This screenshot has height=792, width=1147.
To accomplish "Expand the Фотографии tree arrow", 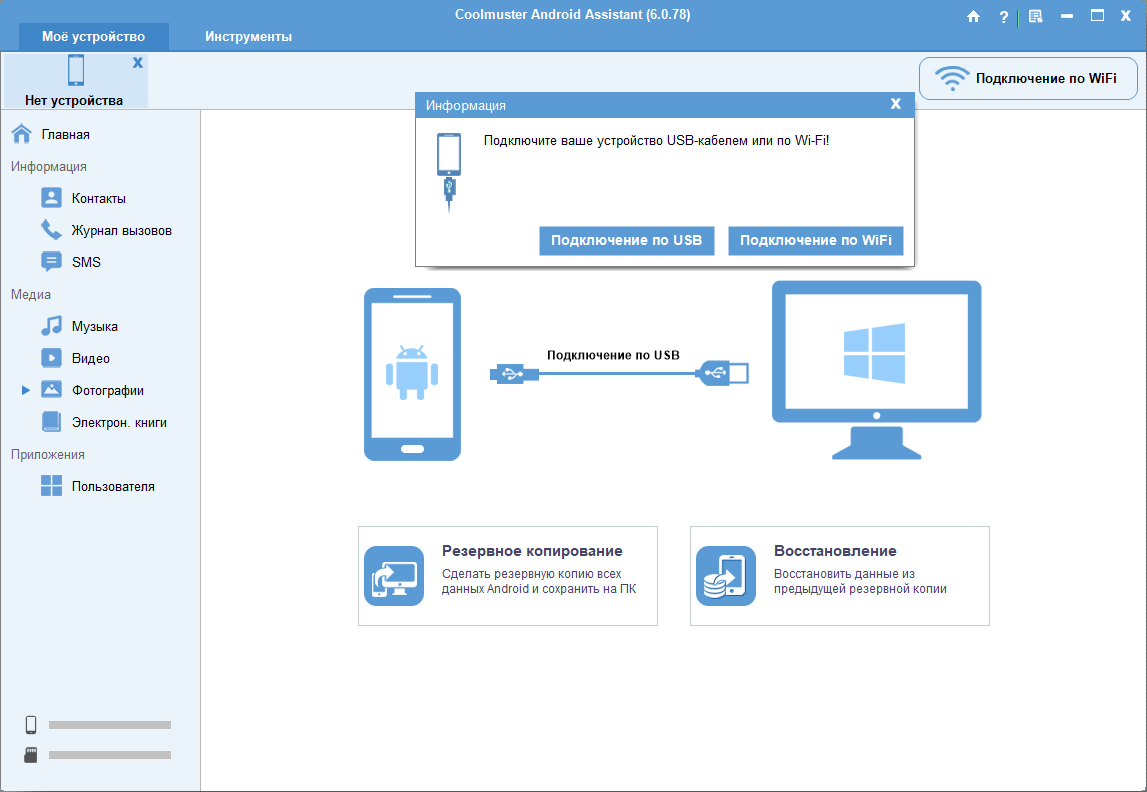I will tap(26, 391).
